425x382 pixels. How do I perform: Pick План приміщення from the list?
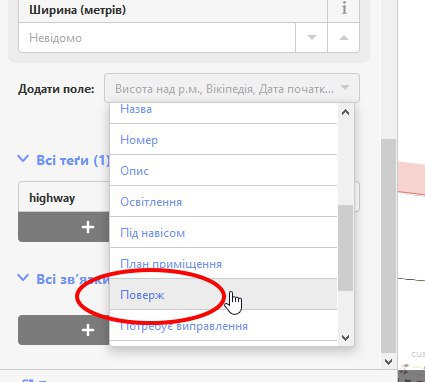point(223,263)
